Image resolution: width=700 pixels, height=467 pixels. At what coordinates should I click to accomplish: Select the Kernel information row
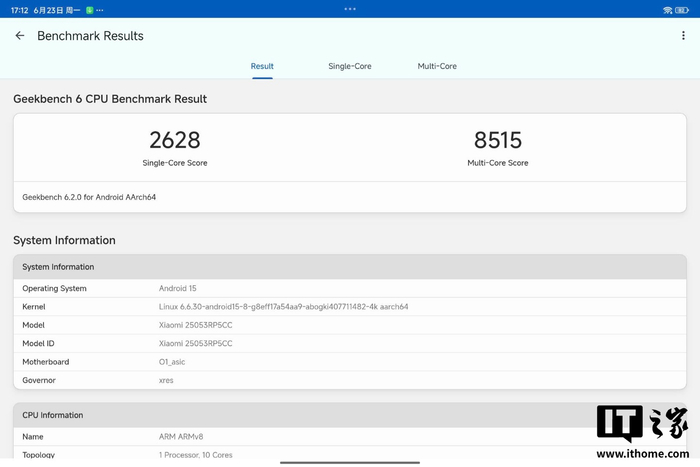pos(350,306)
